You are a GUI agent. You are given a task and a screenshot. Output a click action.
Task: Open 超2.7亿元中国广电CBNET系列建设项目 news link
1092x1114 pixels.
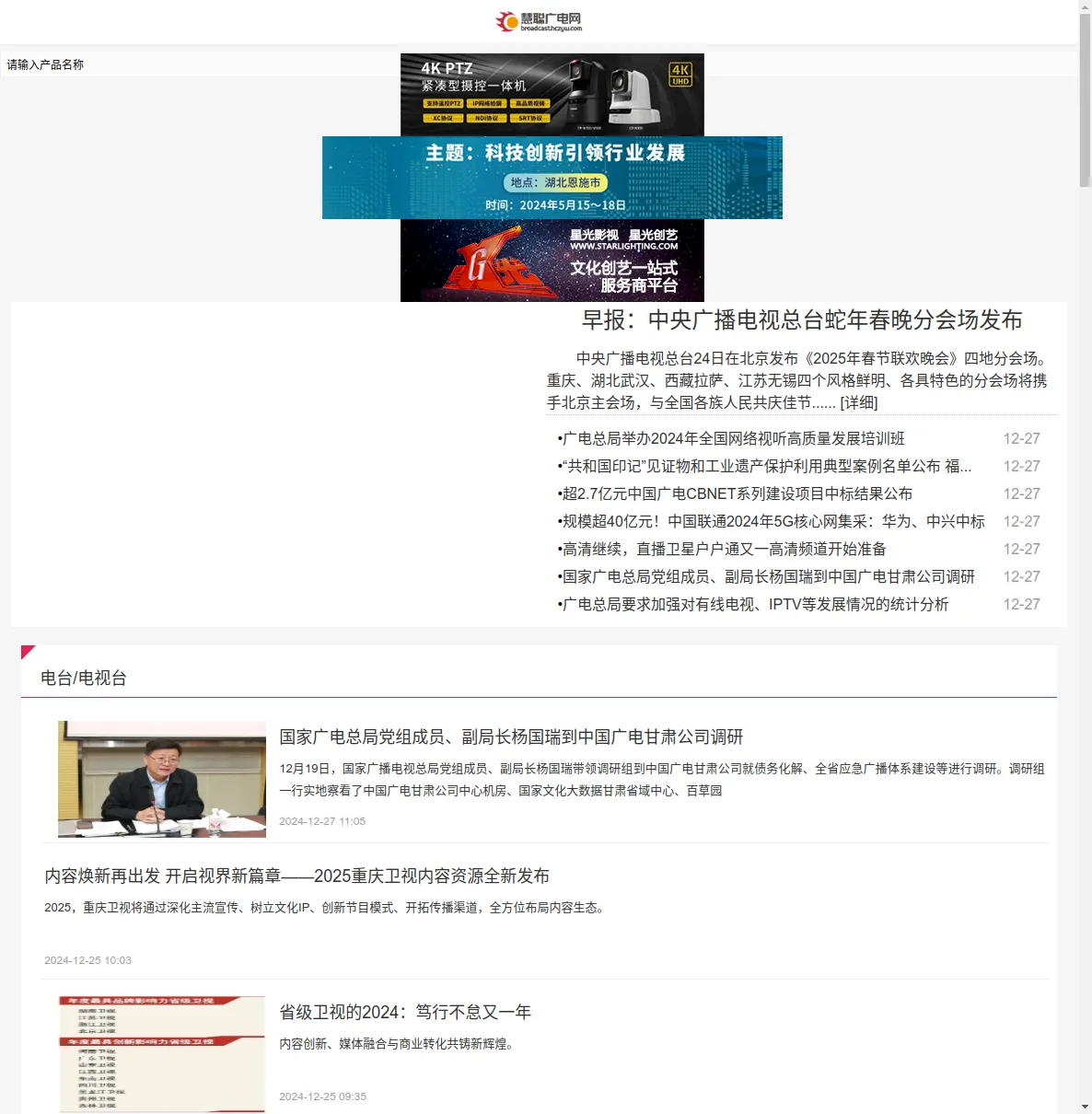(737, 493)
